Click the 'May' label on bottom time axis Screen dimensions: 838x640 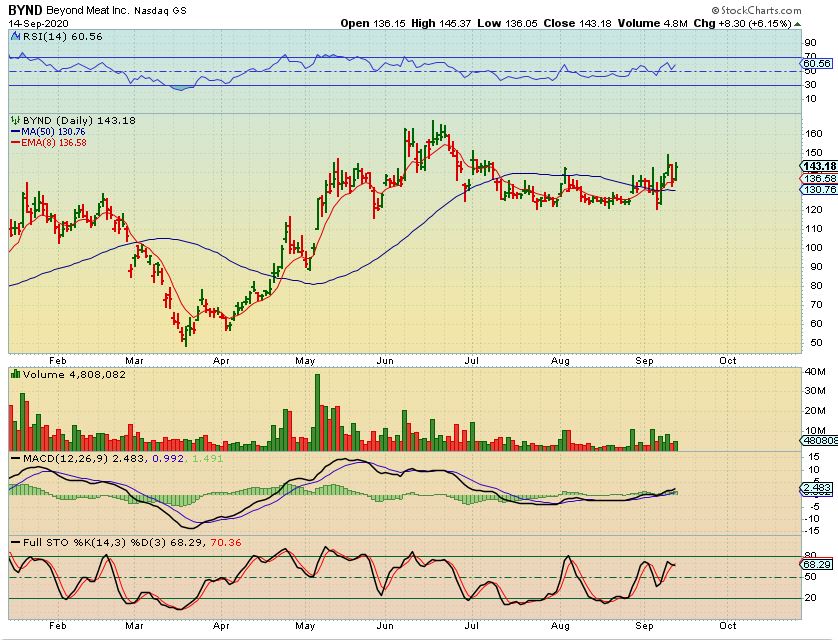click(x=305, y=626)
